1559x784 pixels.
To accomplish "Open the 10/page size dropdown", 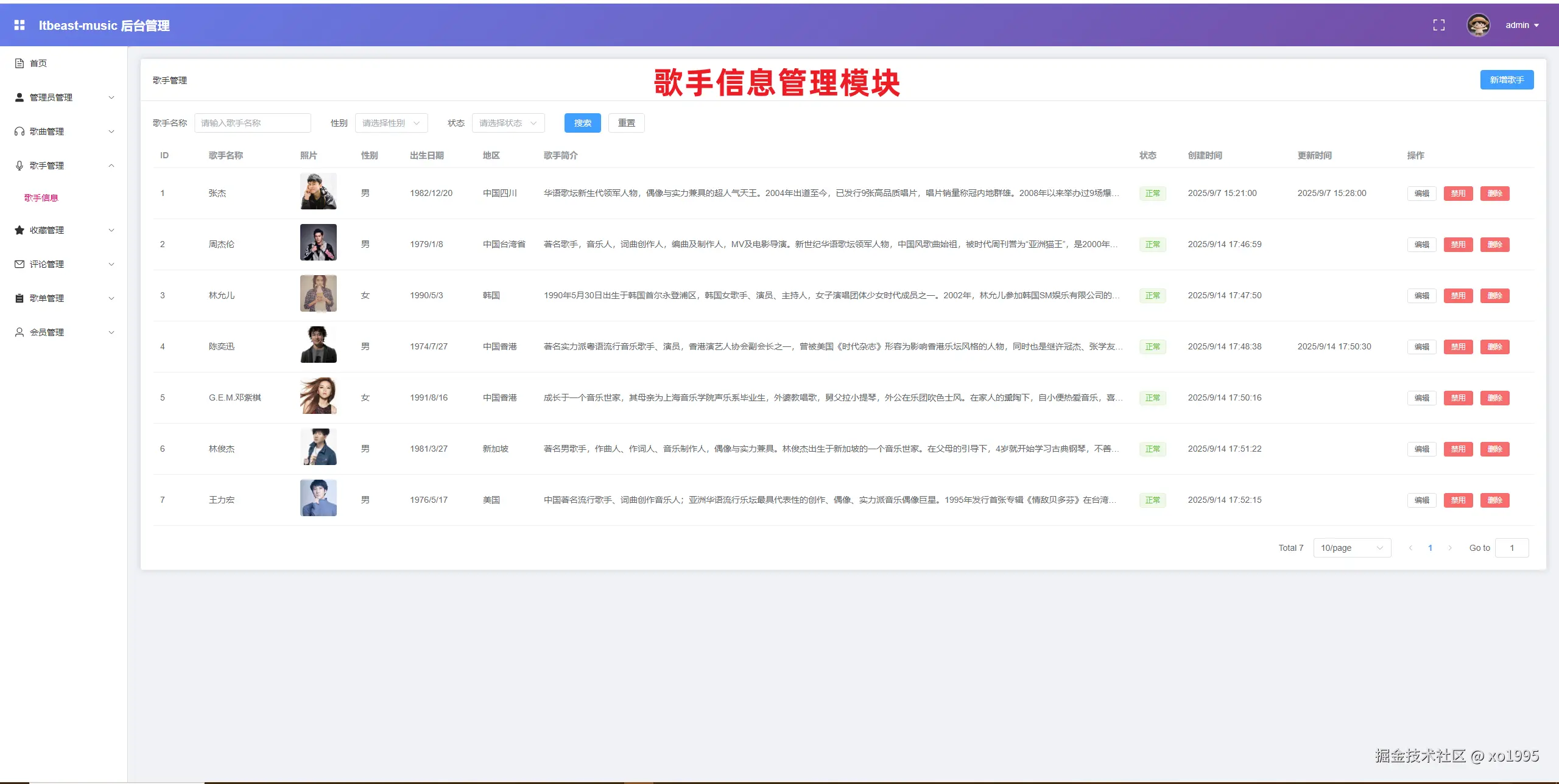I will (1351, 548).
